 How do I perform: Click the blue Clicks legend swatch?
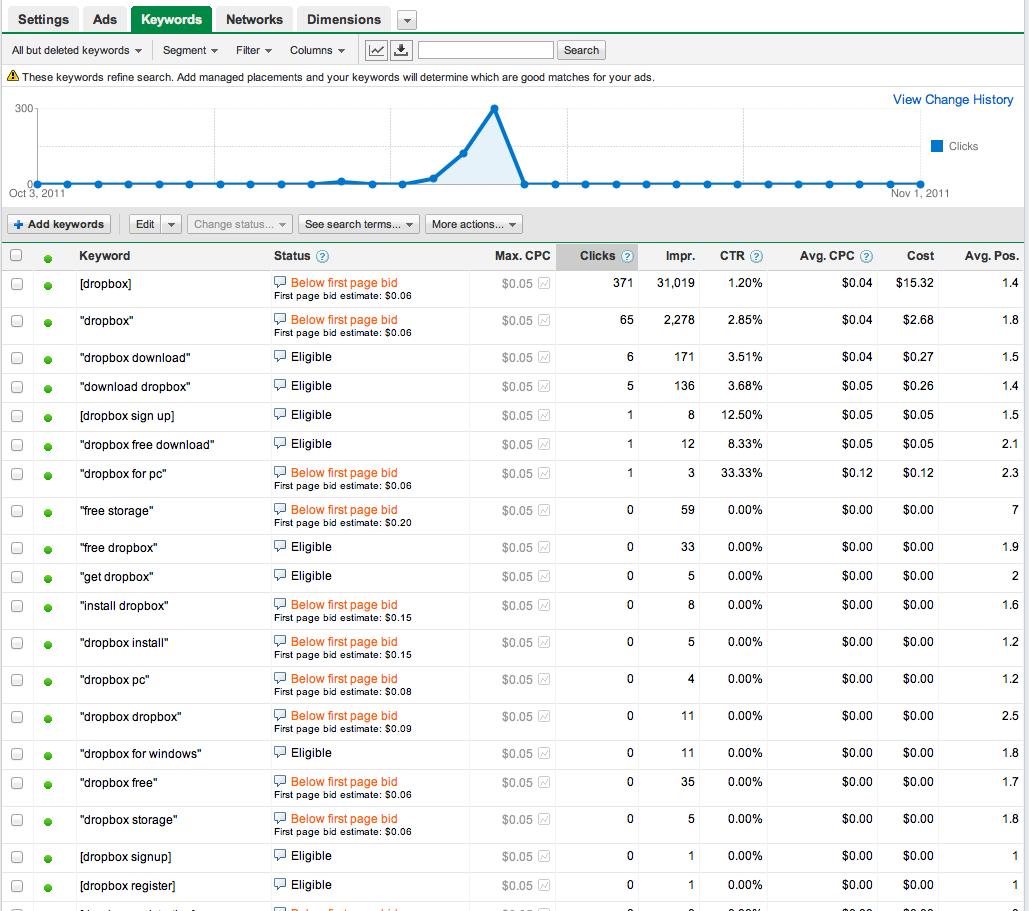tap(937, 146)
